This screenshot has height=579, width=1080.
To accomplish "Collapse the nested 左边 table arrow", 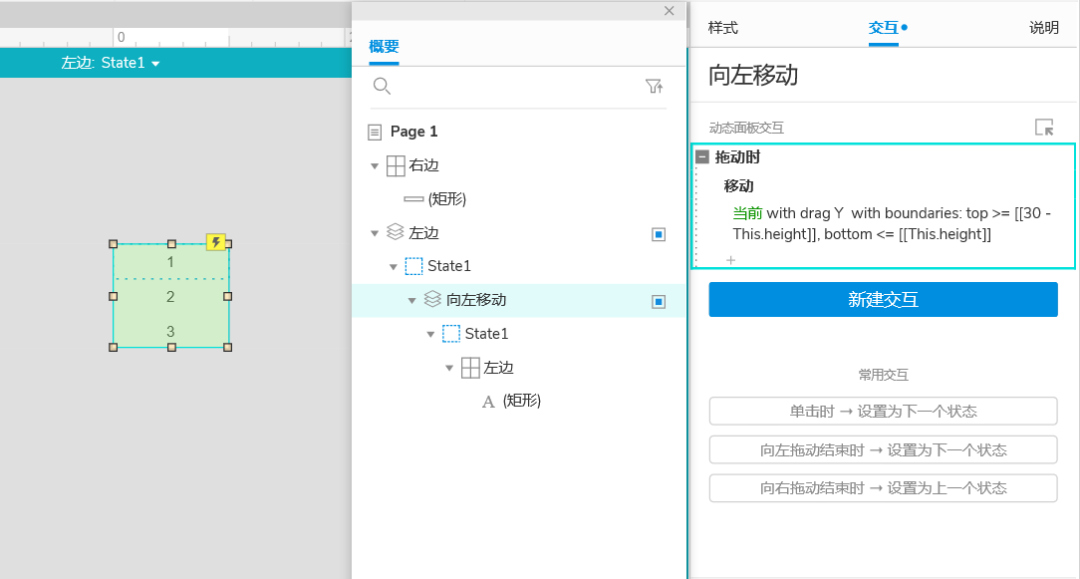I will tap(449, 368).
